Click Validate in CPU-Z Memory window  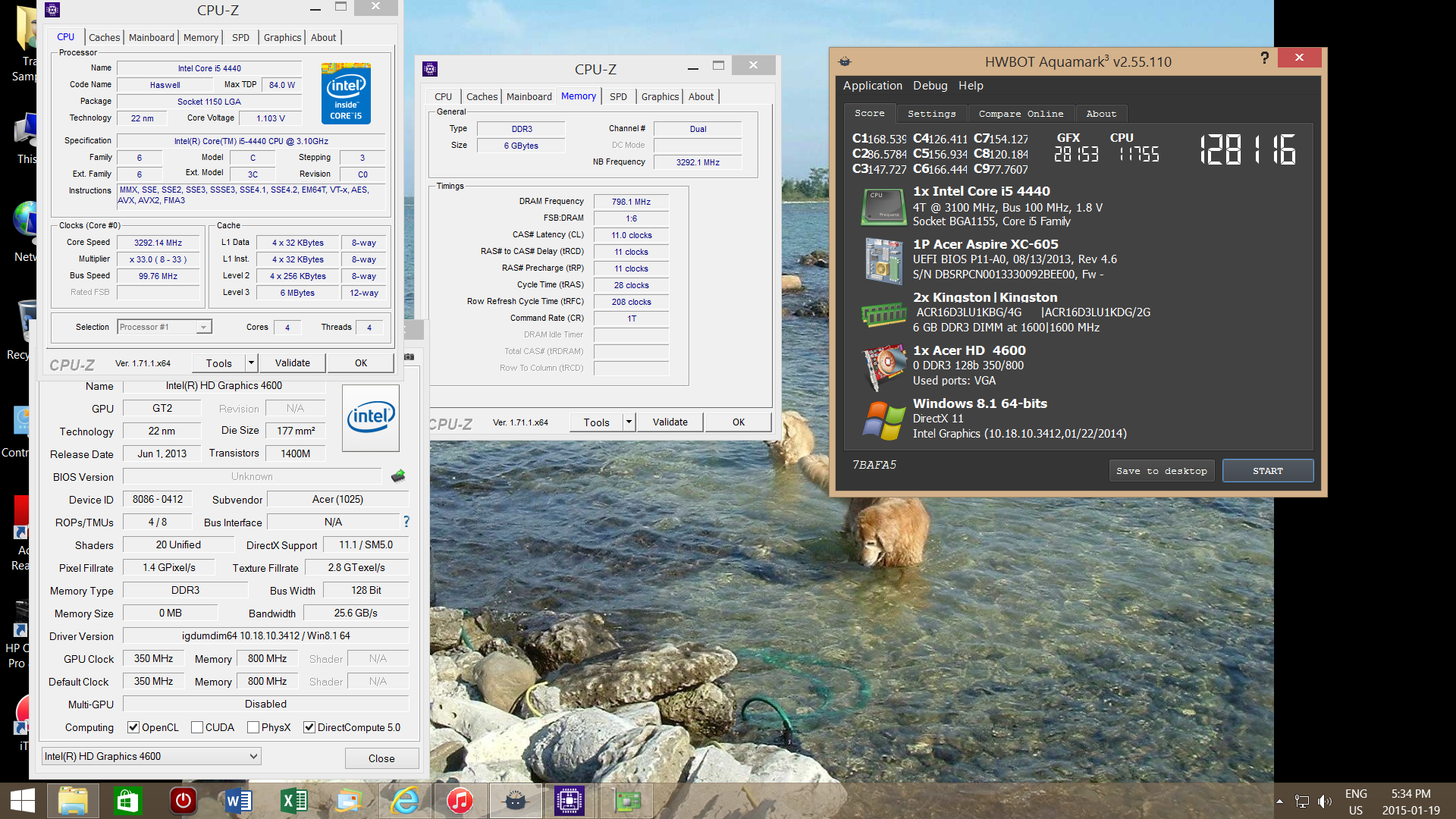670,422
